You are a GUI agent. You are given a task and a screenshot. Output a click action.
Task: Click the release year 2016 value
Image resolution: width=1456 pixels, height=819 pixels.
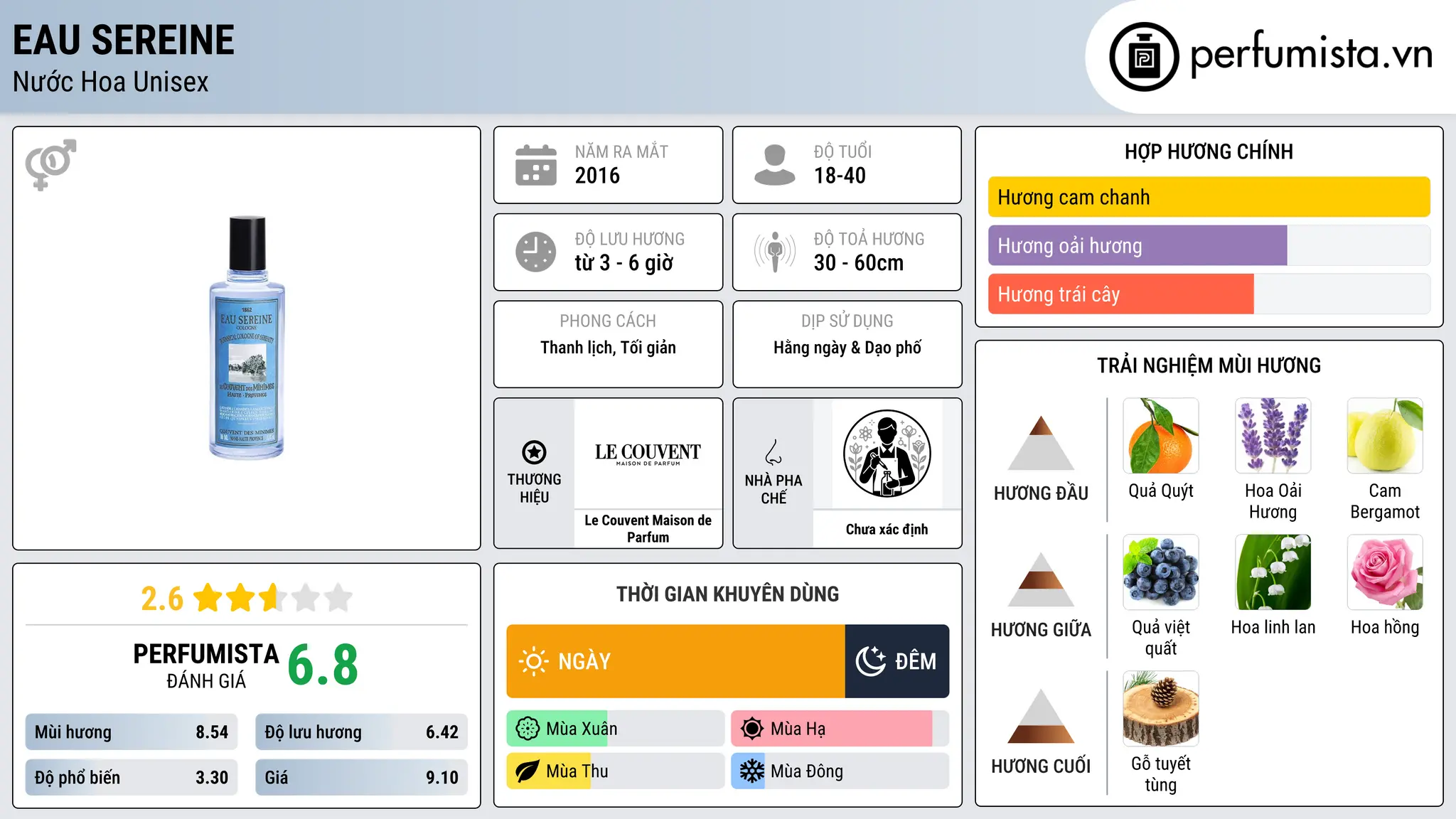point(597,176)
